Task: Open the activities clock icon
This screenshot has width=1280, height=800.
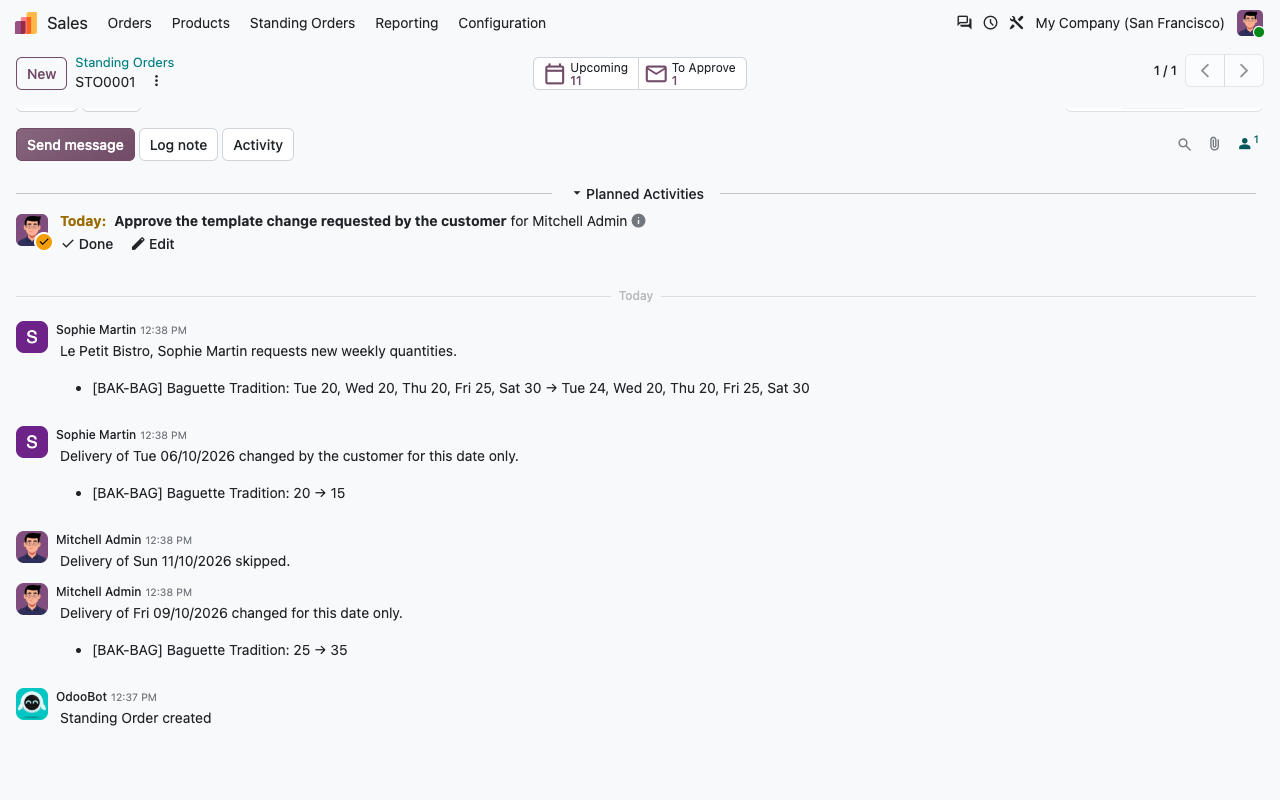Action: 990,23
